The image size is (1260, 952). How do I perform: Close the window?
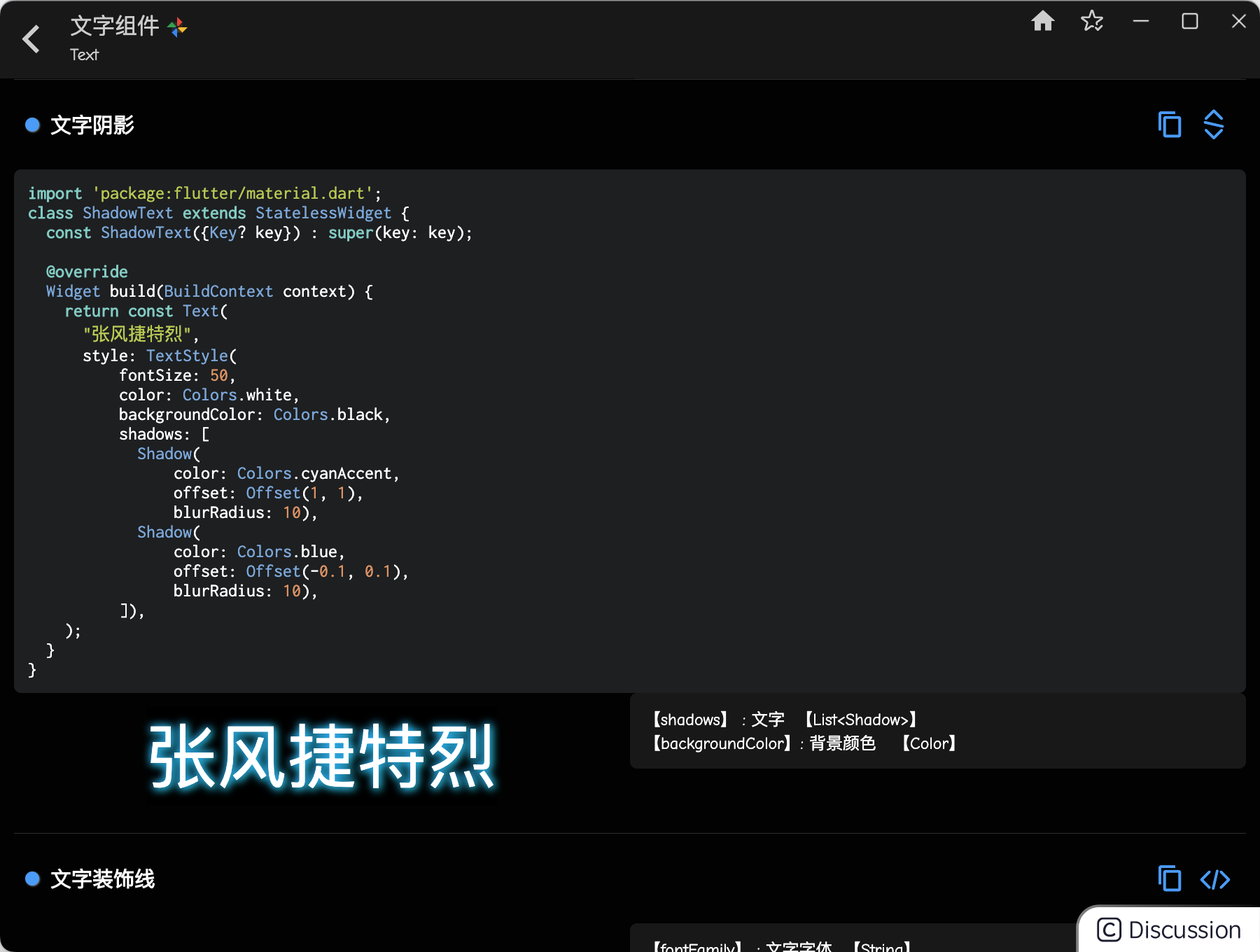(1238, 21)
